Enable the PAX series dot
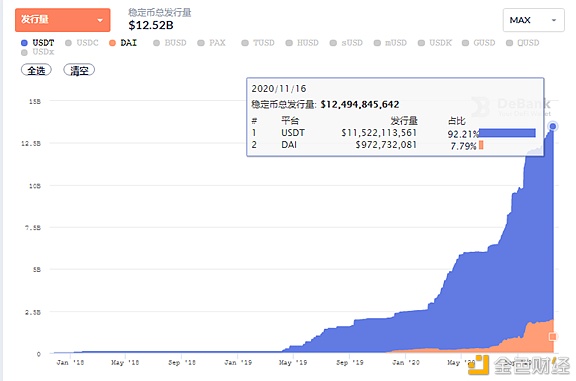This screenshot has height=381, width=576. click(x=201, y=43)
